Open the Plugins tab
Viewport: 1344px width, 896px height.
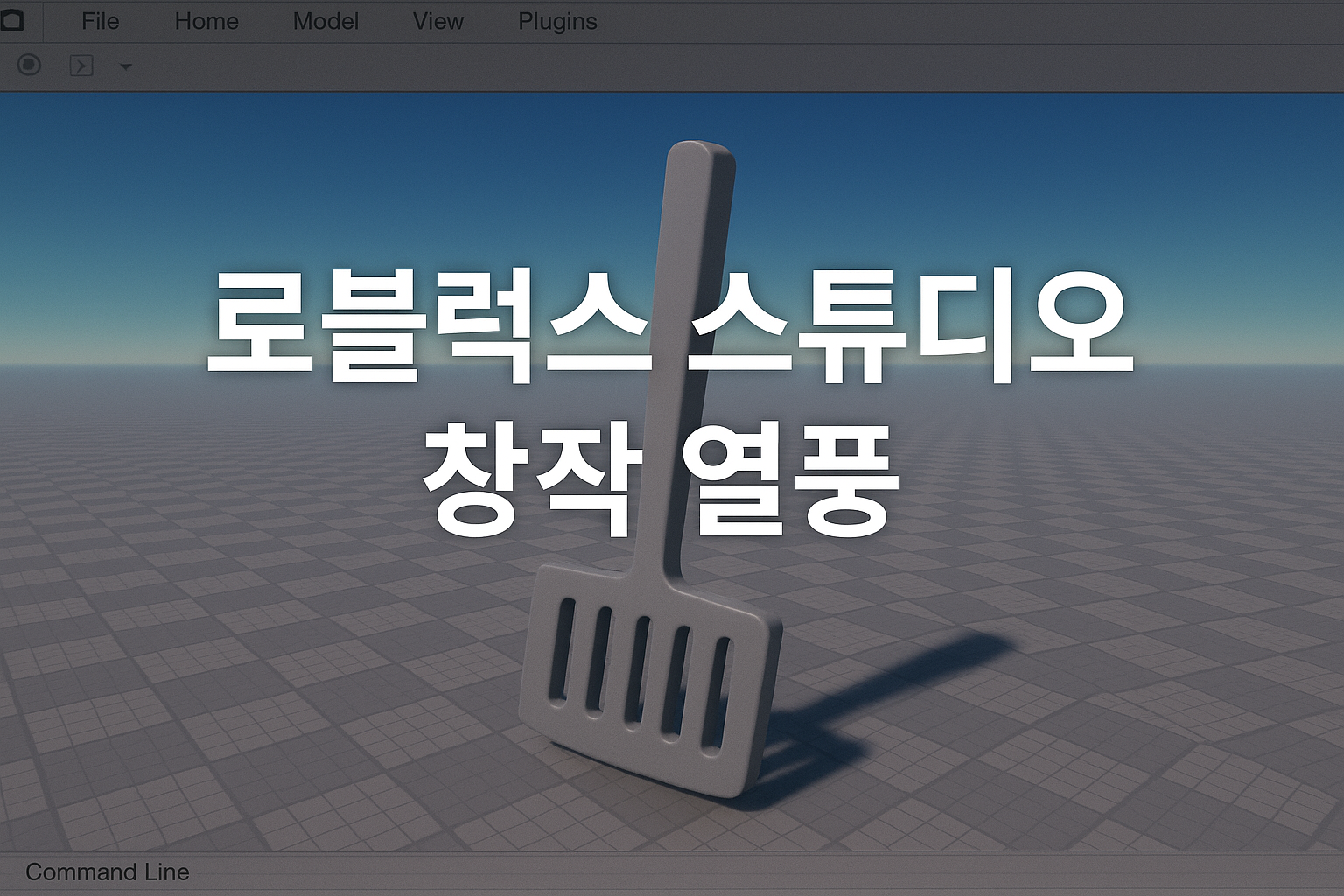coord(557,21)
